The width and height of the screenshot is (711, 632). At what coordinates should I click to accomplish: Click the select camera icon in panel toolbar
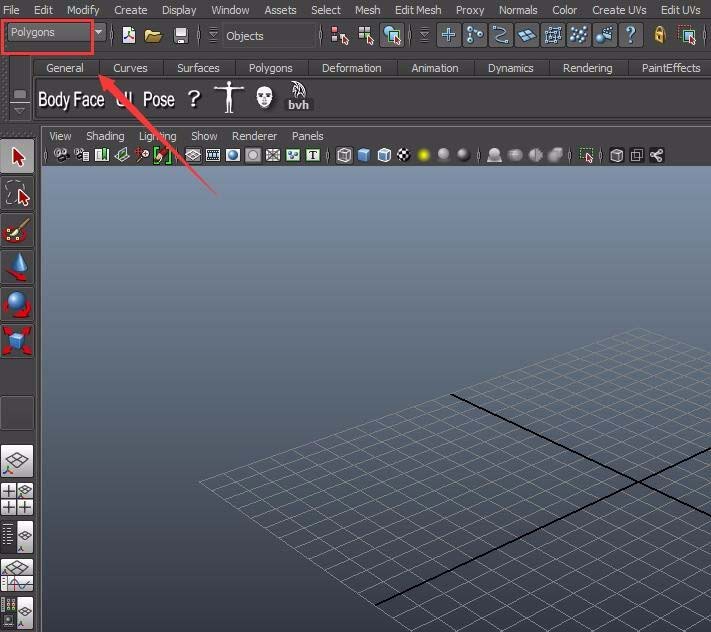click(x=62, y=155)
